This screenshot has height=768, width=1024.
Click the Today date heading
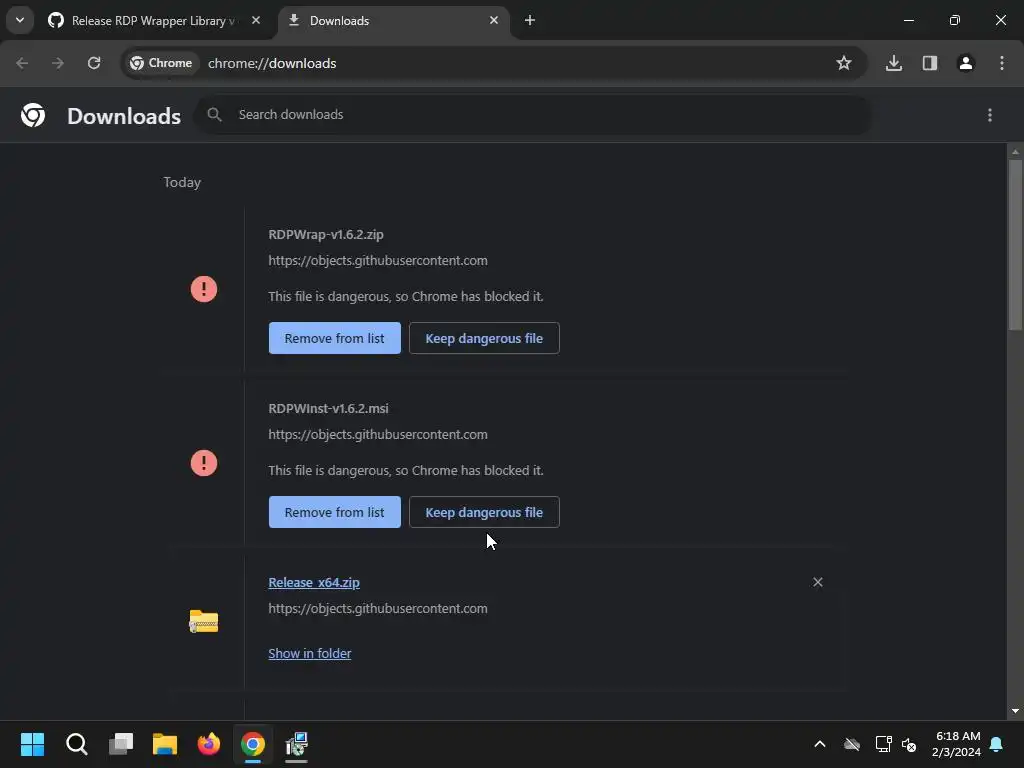(182, 182)
